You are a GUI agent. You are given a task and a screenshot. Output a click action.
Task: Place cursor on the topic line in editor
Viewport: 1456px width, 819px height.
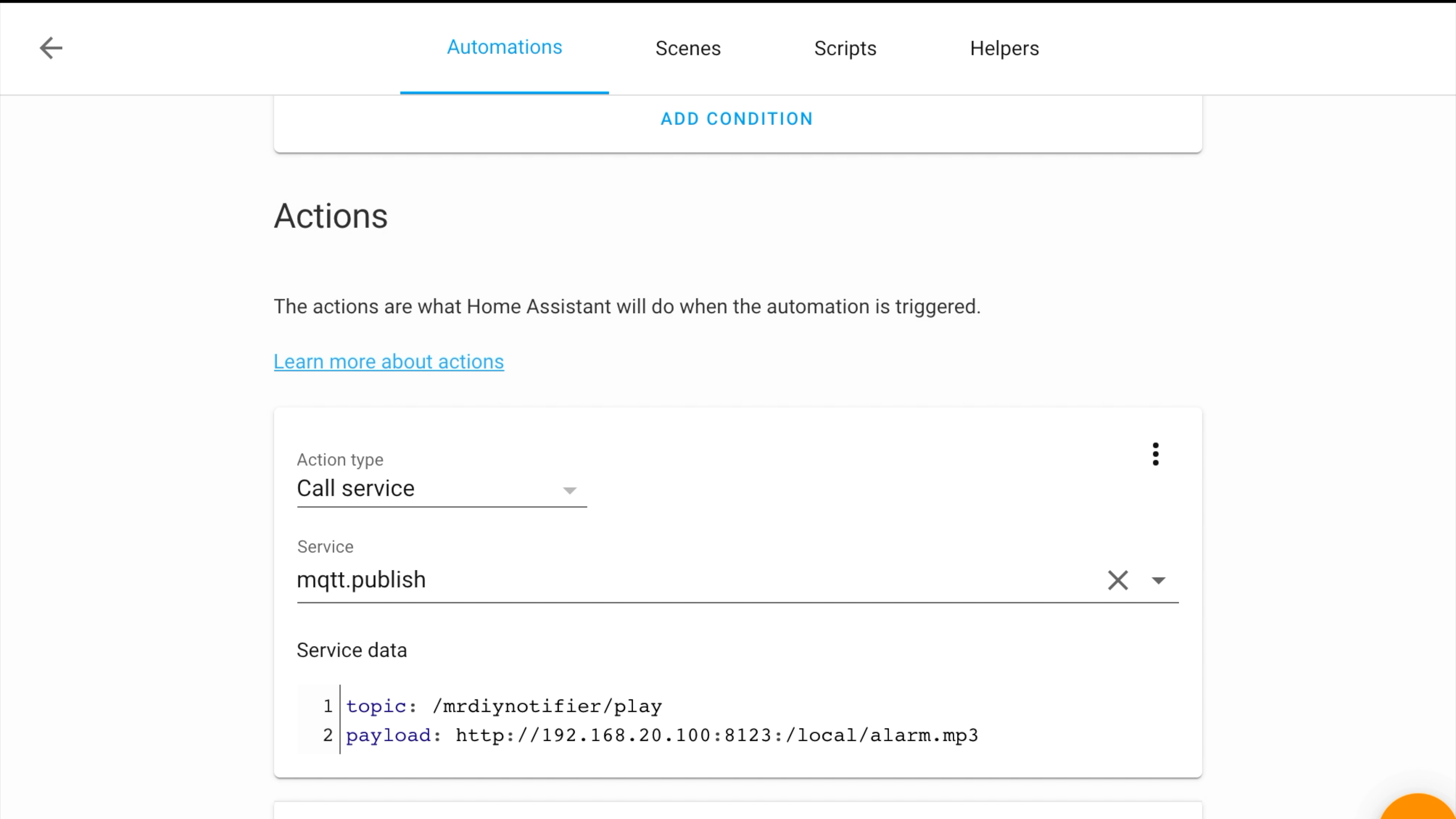pyautogui.click(x=504, y=706)
